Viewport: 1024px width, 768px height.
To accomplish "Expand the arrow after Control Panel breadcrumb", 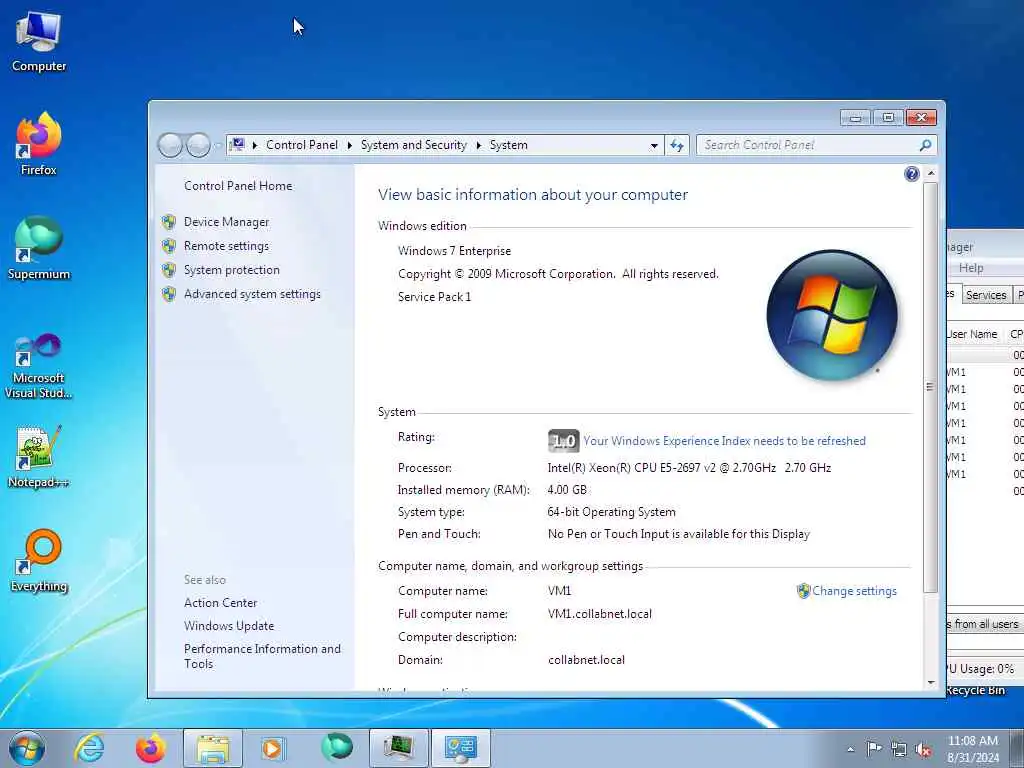I will [x=349, y=145].
